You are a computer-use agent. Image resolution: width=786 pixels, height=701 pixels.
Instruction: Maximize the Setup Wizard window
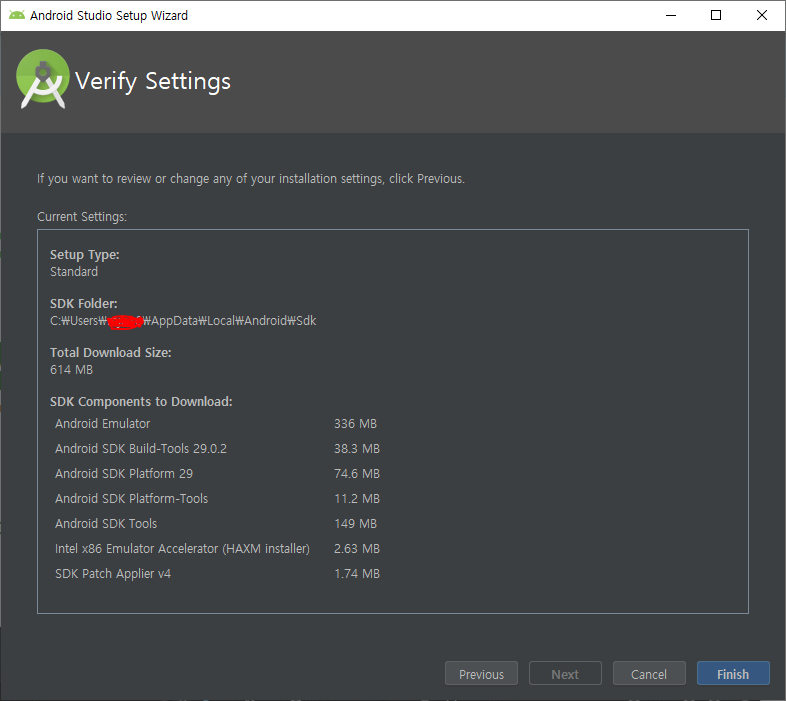[x=716, y=16]
